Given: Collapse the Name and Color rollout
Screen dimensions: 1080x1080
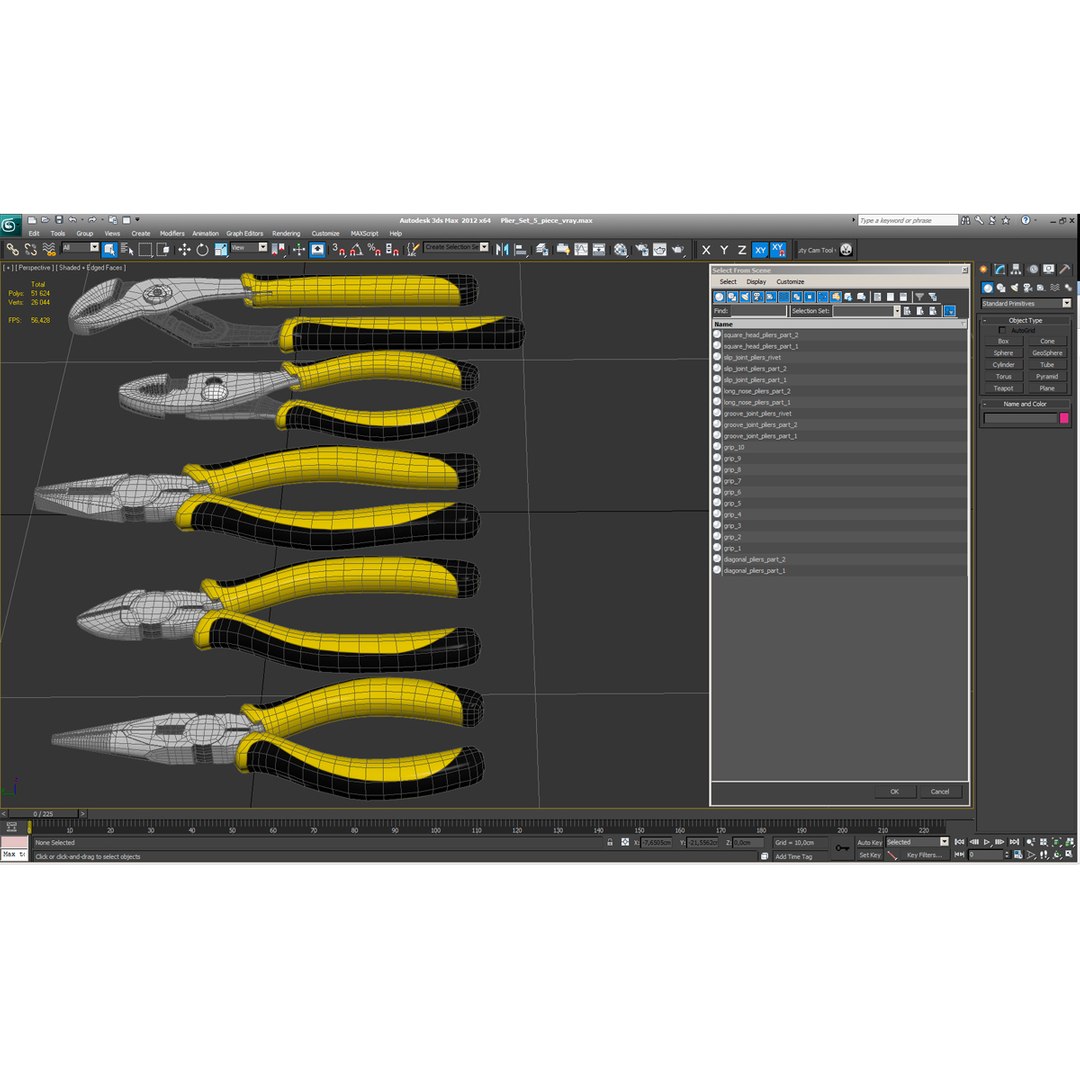Looking at the screenshot, I should click(x=1025, y=404).
